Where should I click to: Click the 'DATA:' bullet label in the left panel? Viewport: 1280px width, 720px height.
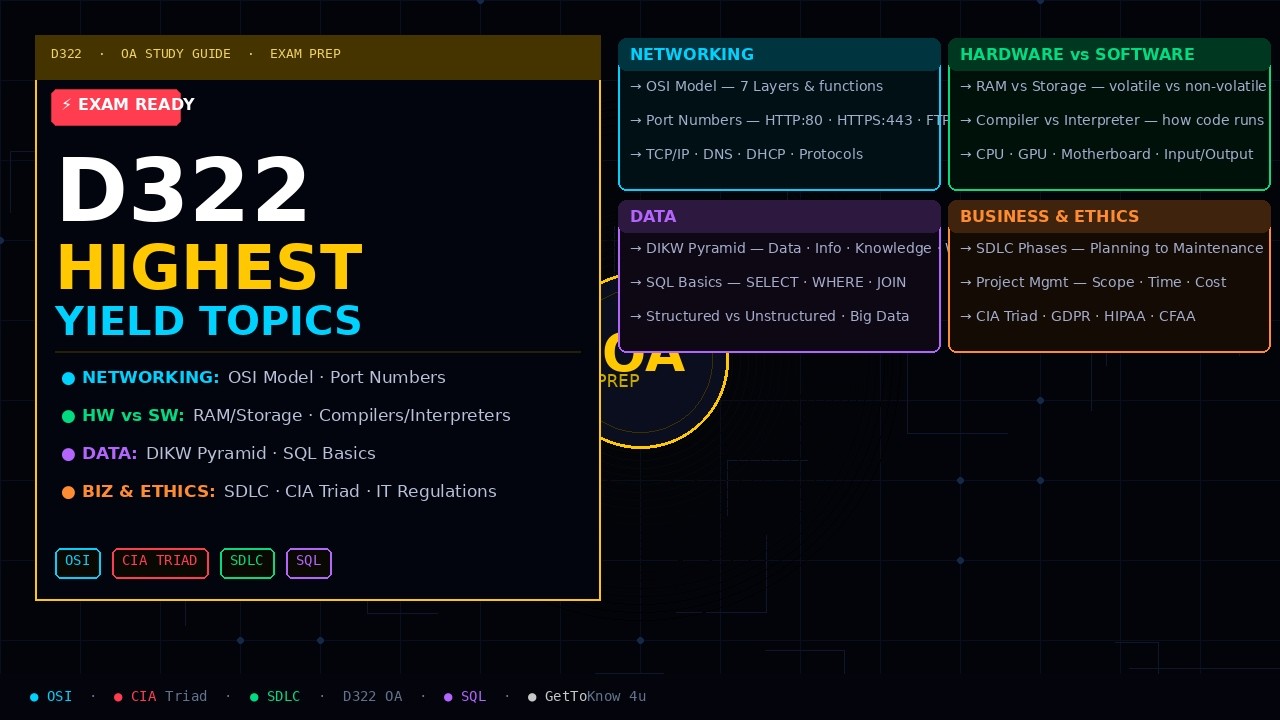[x=110, y=453]
